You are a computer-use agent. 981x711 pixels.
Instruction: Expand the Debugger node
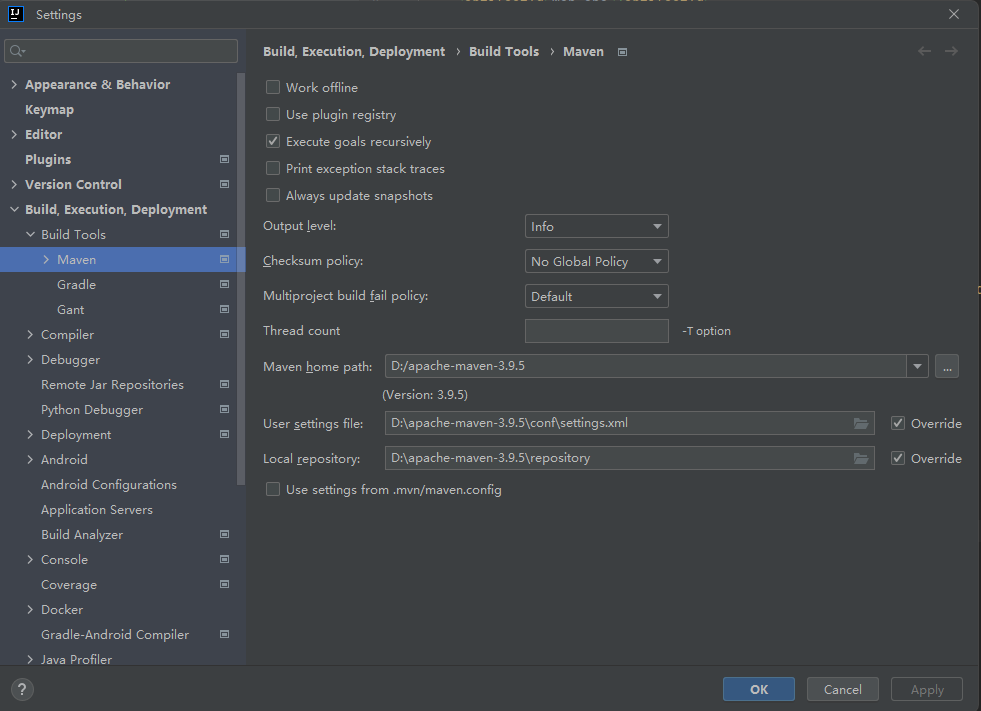click(x=30, y=359)
